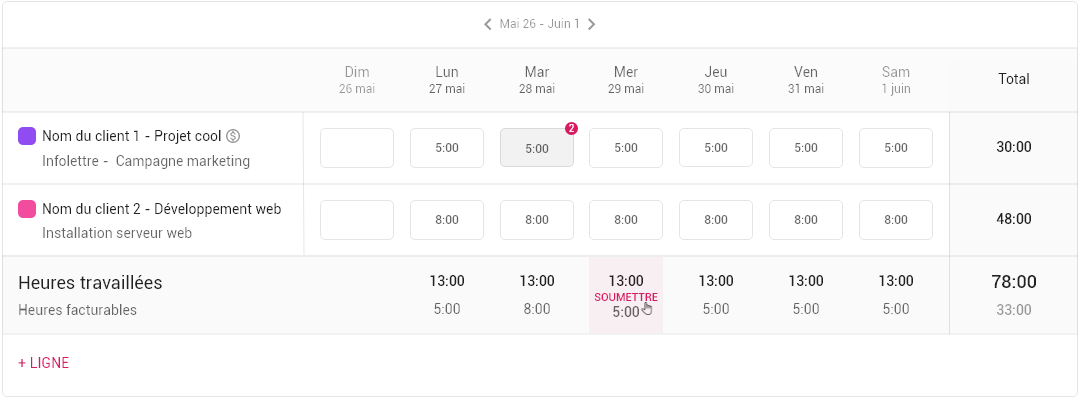Click the empty Sunday cell for Développement web

(x=357, y=220)
